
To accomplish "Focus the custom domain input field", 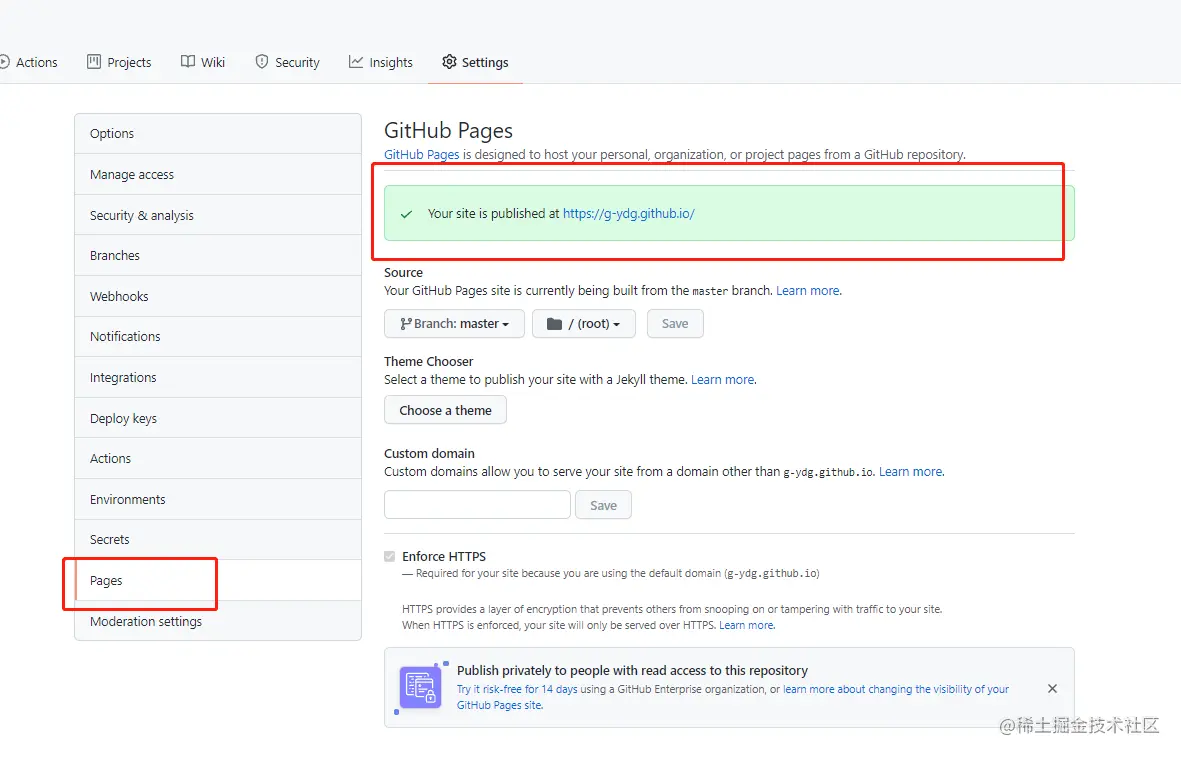I will pyautogui.click(x=478, y=505).
